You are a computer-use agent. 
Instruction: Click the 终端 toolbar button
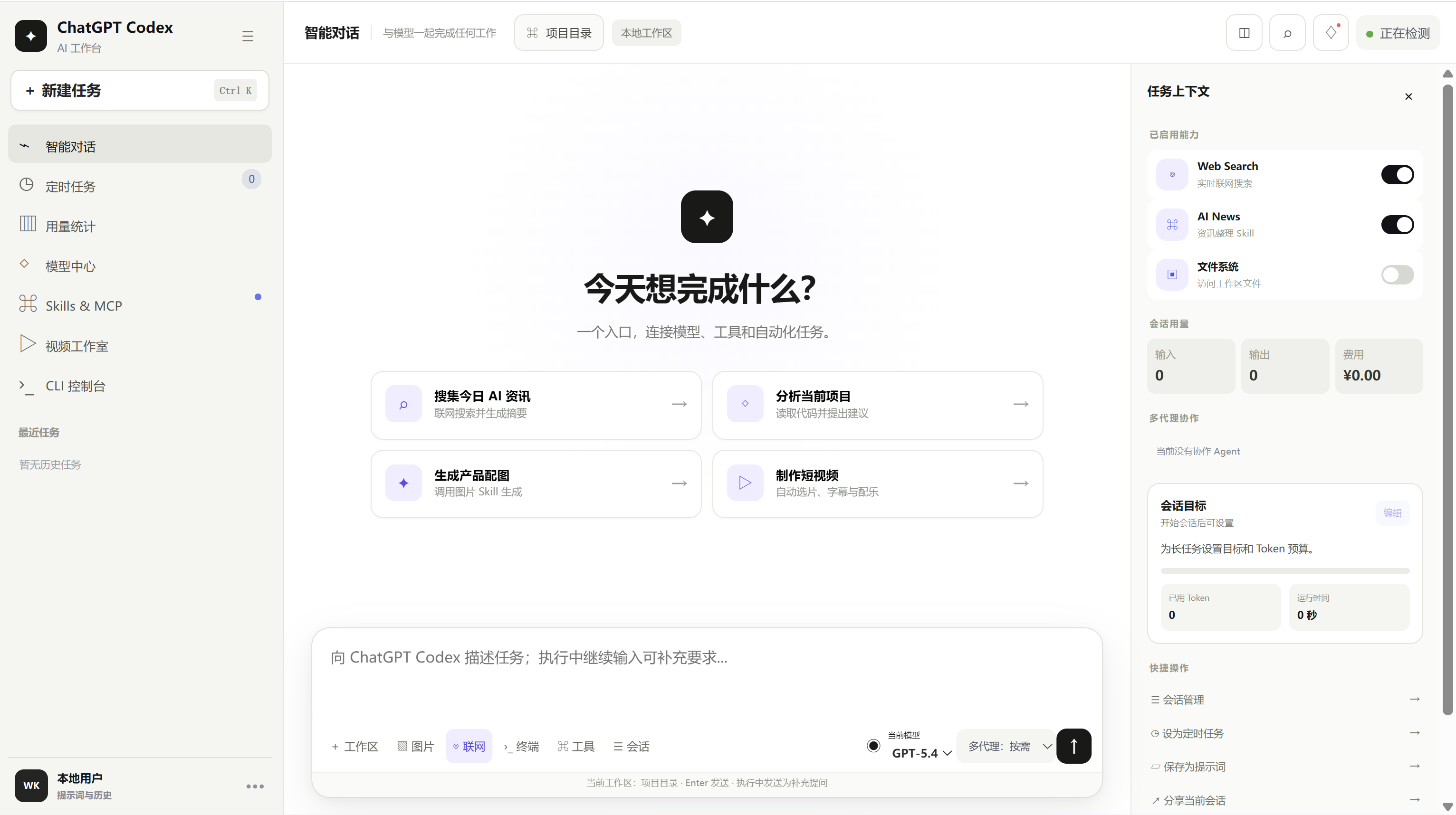pos(521,747)
